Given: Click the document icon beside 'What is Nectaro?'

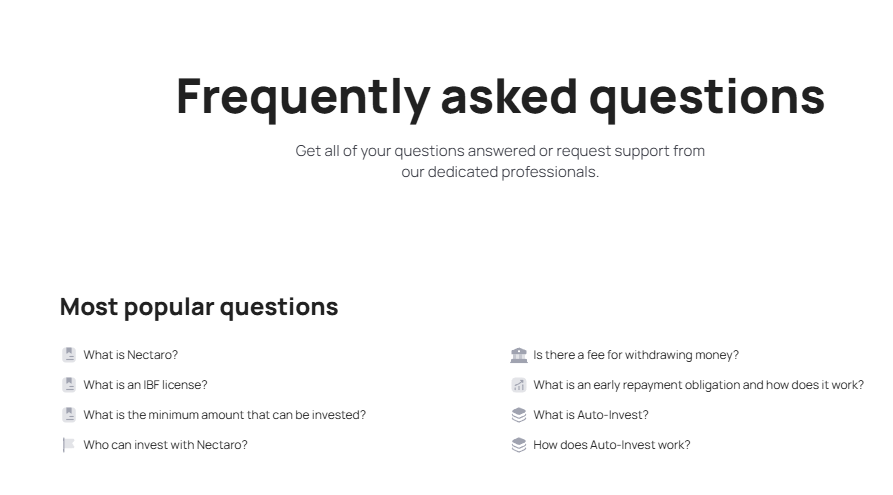Looking at the screenshot, I should point(69,355).
